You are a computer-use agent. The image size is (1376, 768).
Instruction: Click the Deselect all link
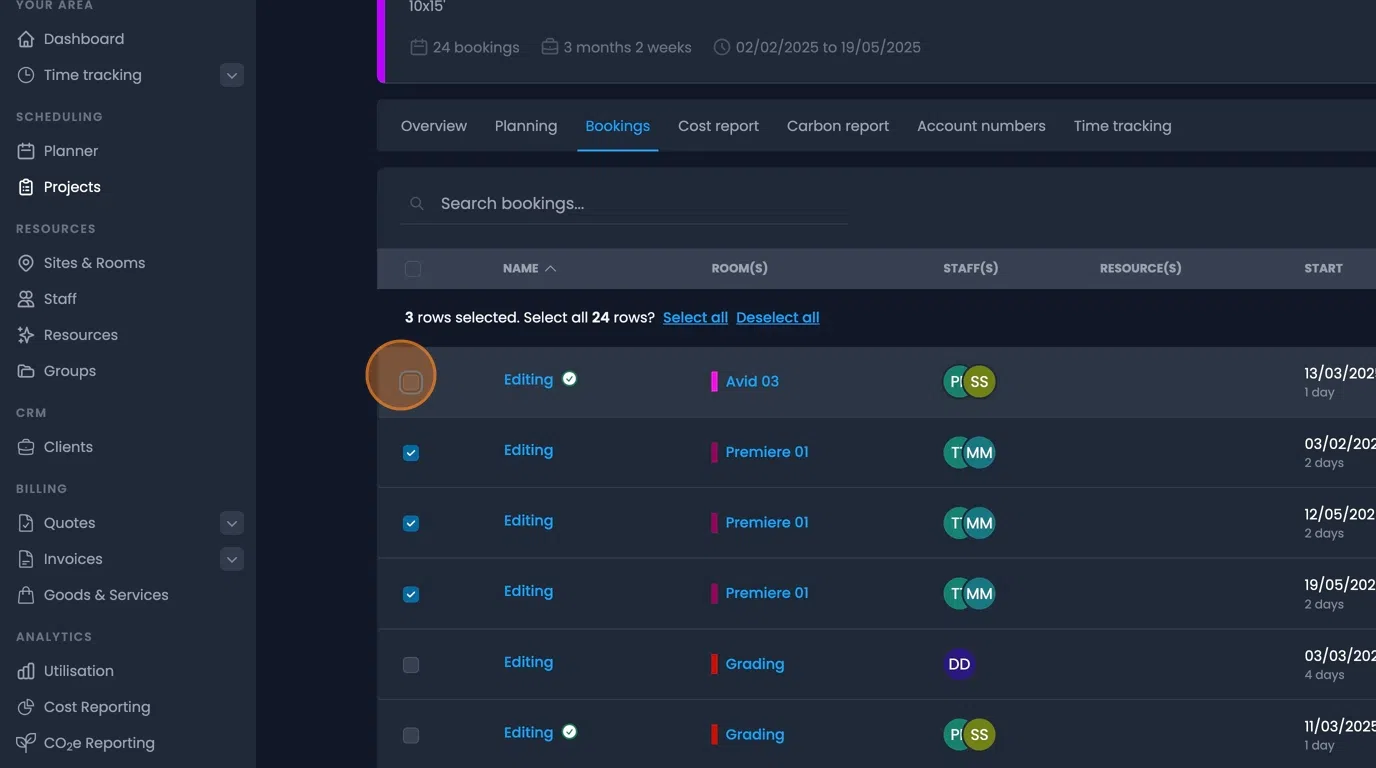click(777, 317)
